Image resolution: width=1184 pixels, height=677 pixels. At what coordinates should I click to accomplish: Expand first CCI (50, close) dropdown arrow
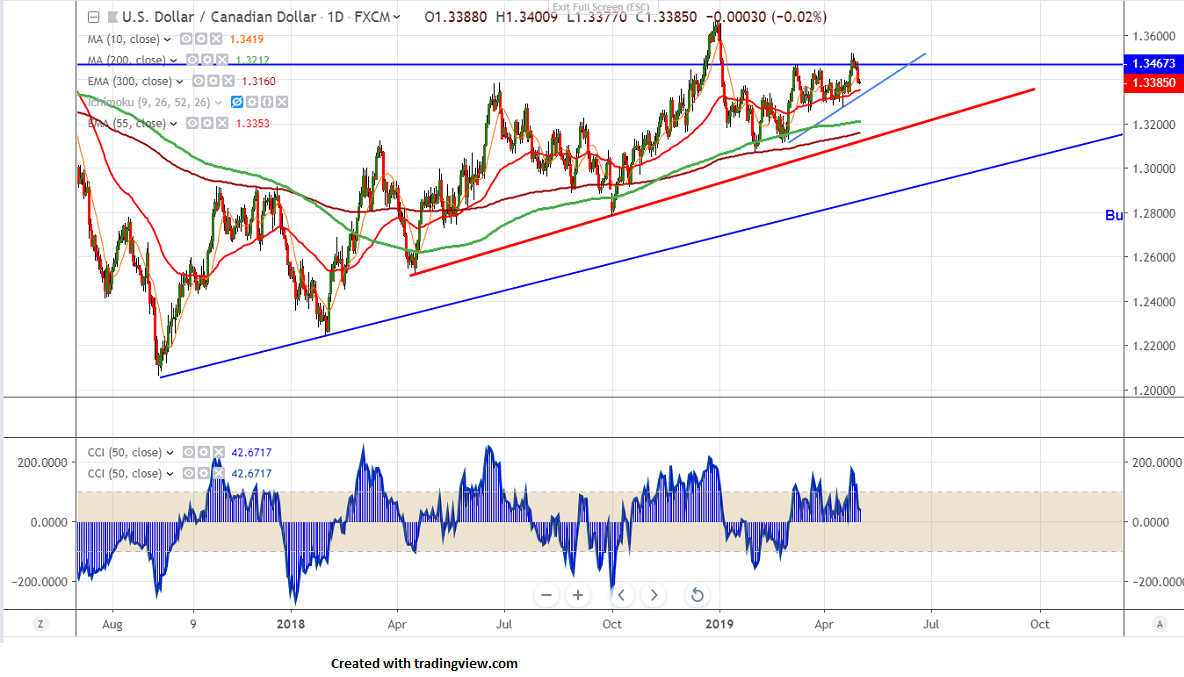tap(170, 453)
